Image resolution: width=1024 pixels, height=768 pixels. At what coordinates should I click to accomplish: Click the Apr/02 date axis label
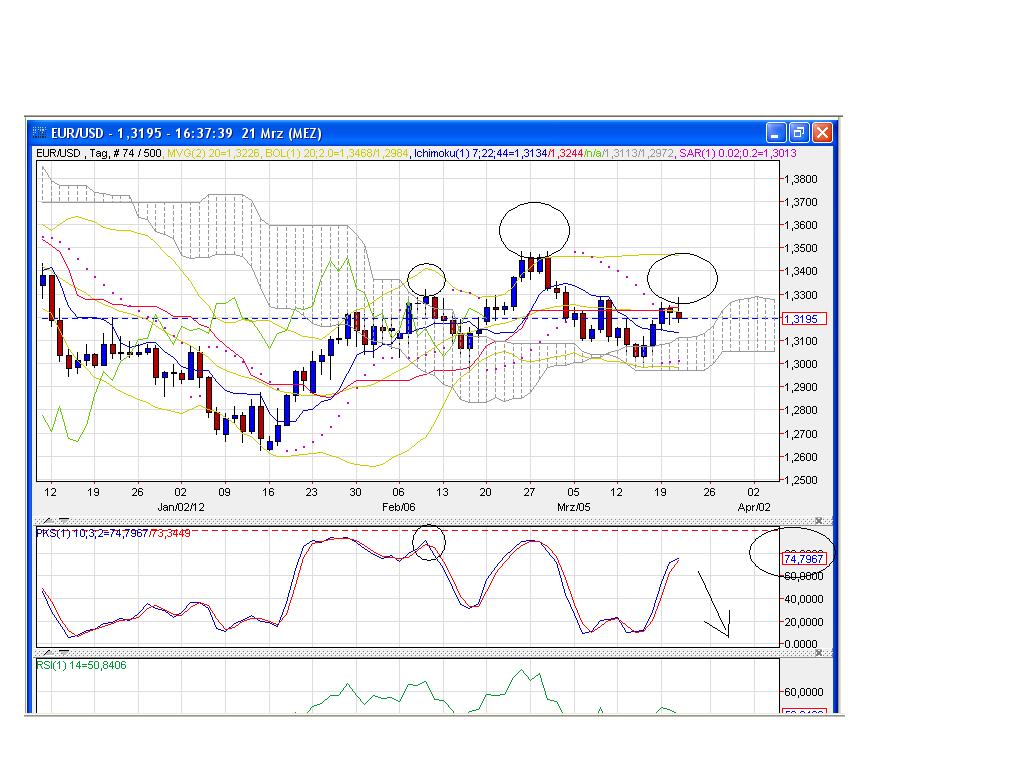click(x=754, y=507)
